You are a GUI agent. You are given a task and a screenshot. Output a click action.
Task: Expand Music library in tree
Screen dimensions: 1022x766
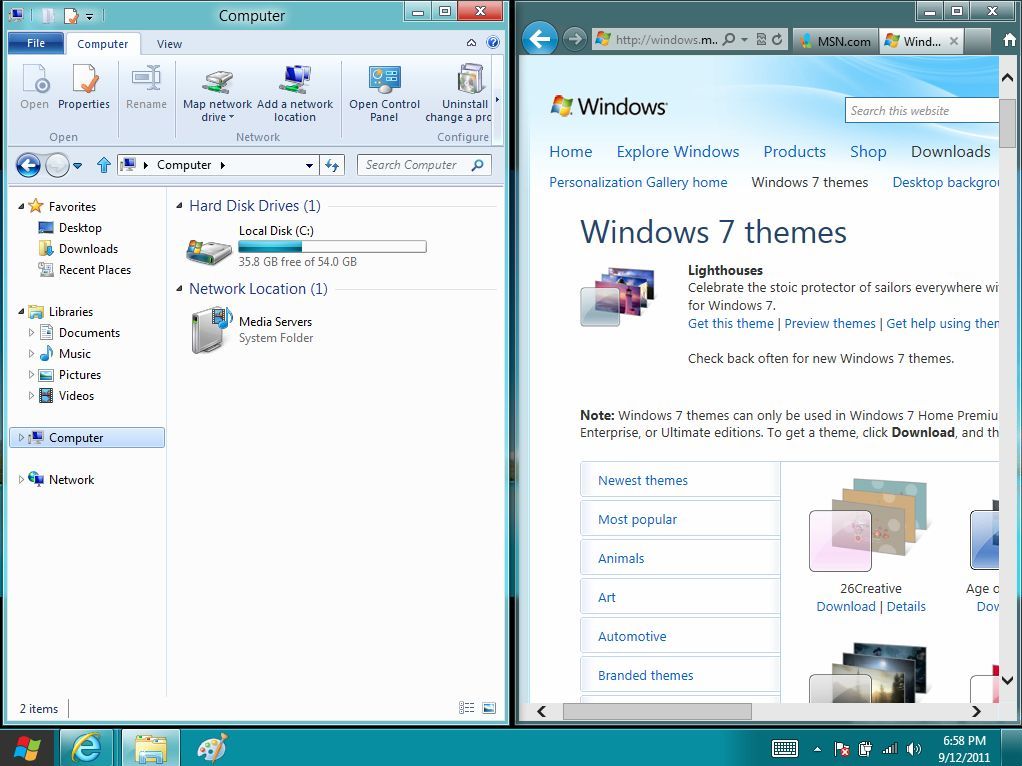(31, 353)
